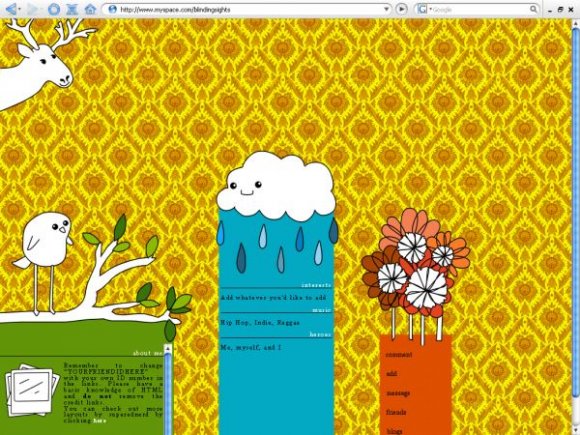580x435 pixels.
Task: Open the browser Home icon
Action: (x=90, y=9)
